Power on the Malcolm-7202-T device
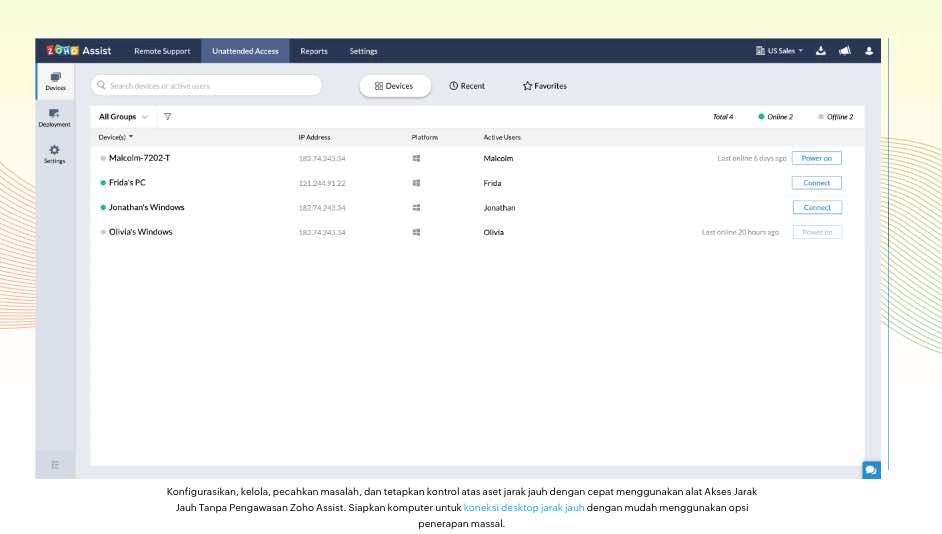 816,158
